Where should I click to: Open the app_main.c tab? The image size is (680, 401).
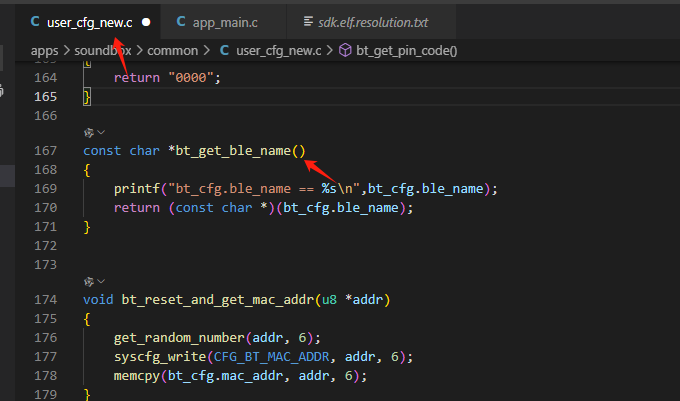point(223,22)
